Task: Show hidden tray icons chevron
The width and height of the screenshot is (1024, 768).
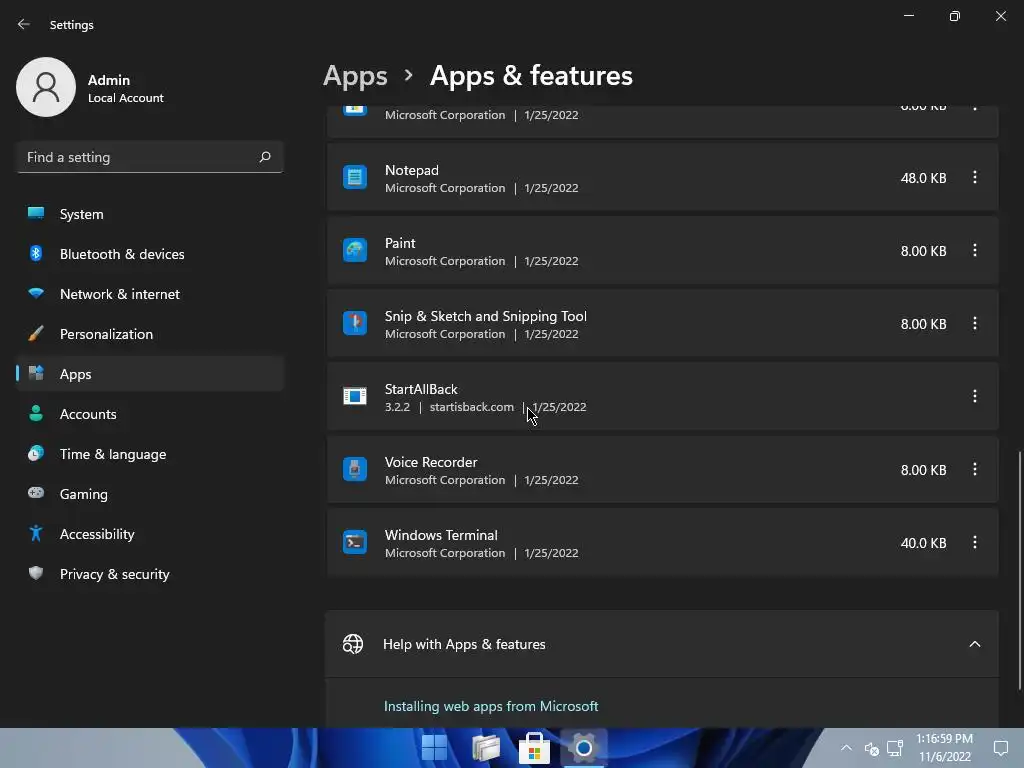Action: click(x=846, y=748)
